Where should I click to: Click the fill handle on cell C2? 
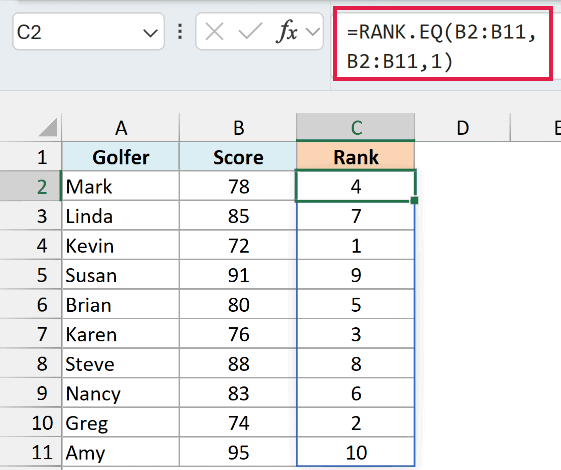point(414,200)
